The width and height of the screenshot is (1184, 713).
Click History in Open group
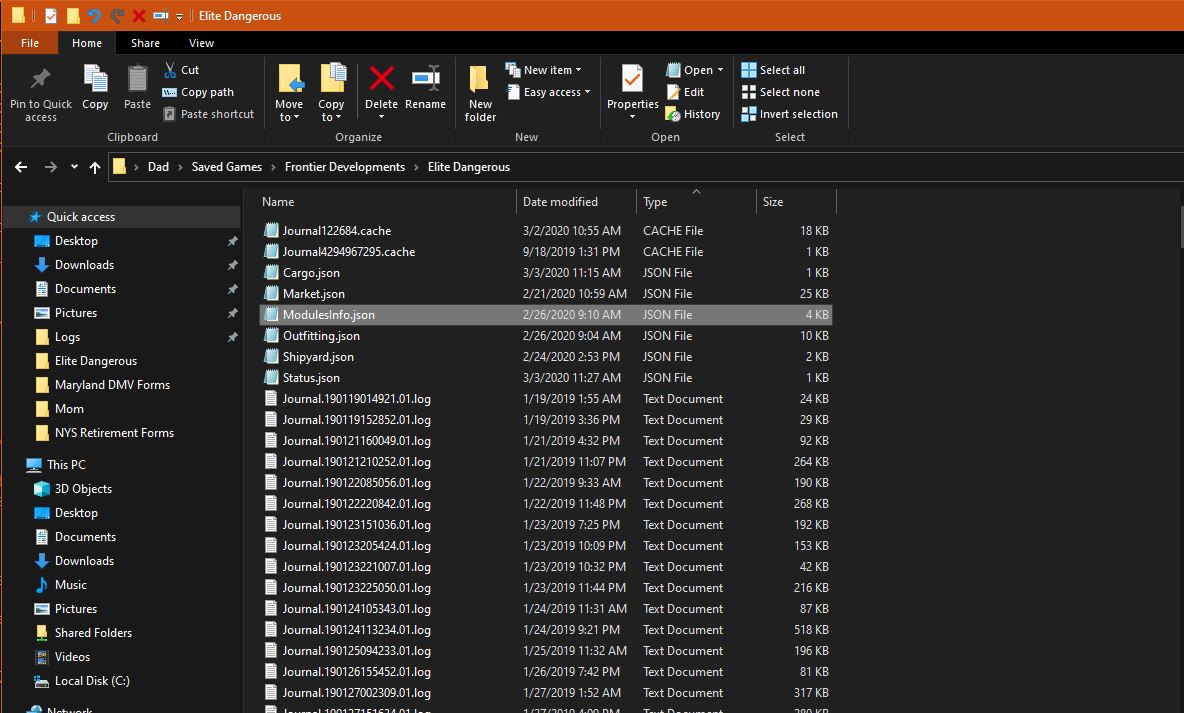click(693, 114)
